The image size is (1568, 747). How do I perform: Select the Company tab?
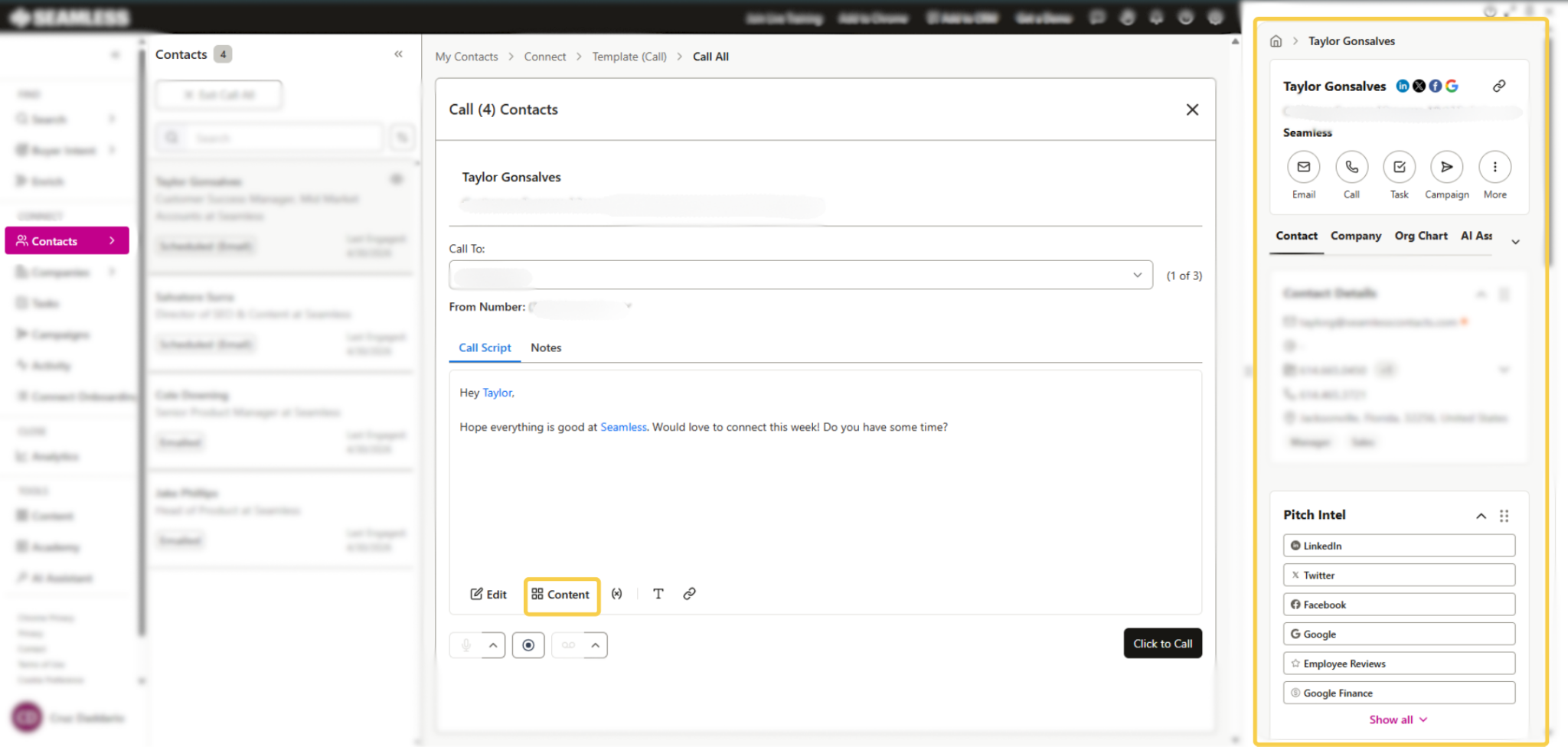pos(1356,236)
